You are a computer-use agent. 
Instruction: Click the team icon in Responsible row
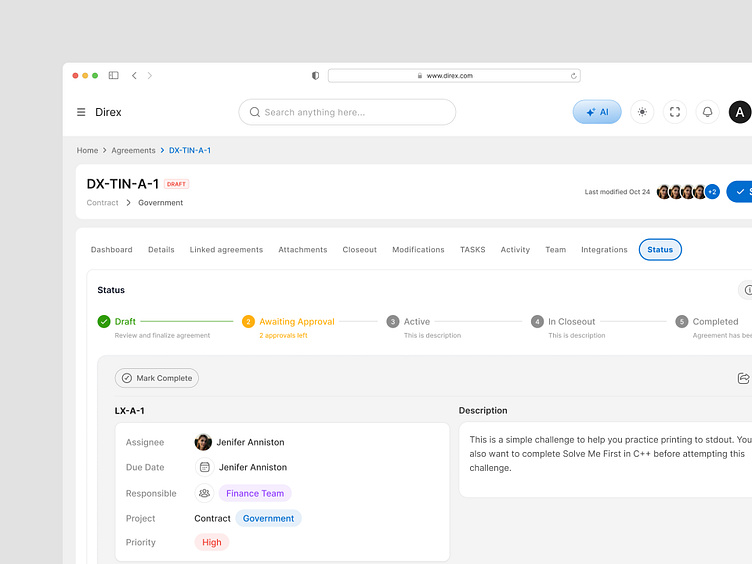[x=205, y=493]
